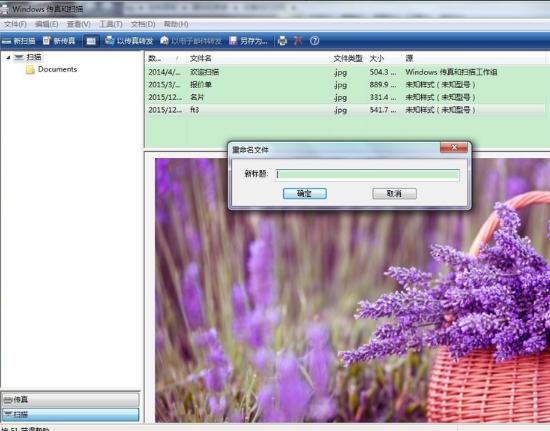Switch to 传真 panel at bottom-left
The width and height of the screenshot is (550, 431).
[x=71, y=399]
